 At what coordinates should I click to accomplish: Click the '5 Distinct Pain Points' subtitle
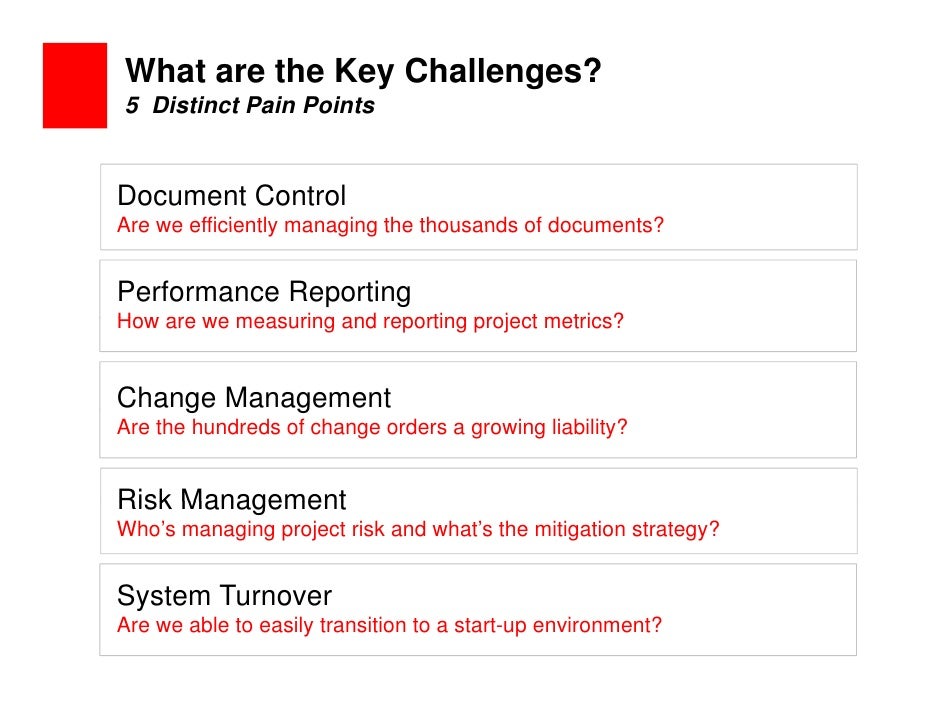tap(250, 105)
